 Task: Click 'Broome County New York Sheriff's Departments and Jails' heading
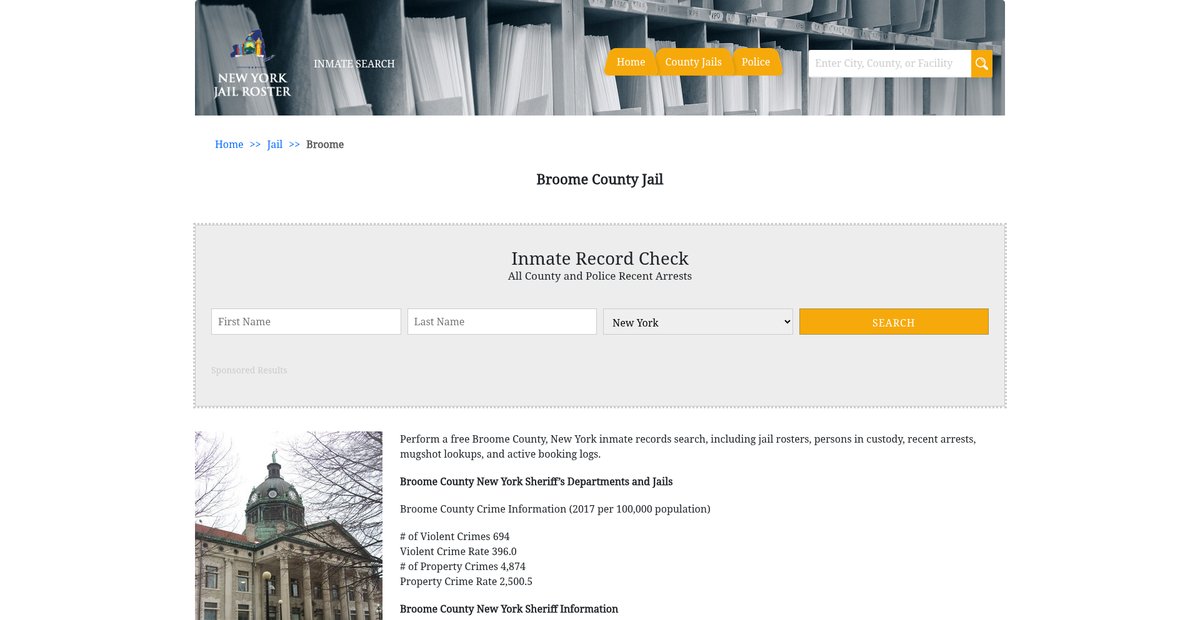(536, 482)
